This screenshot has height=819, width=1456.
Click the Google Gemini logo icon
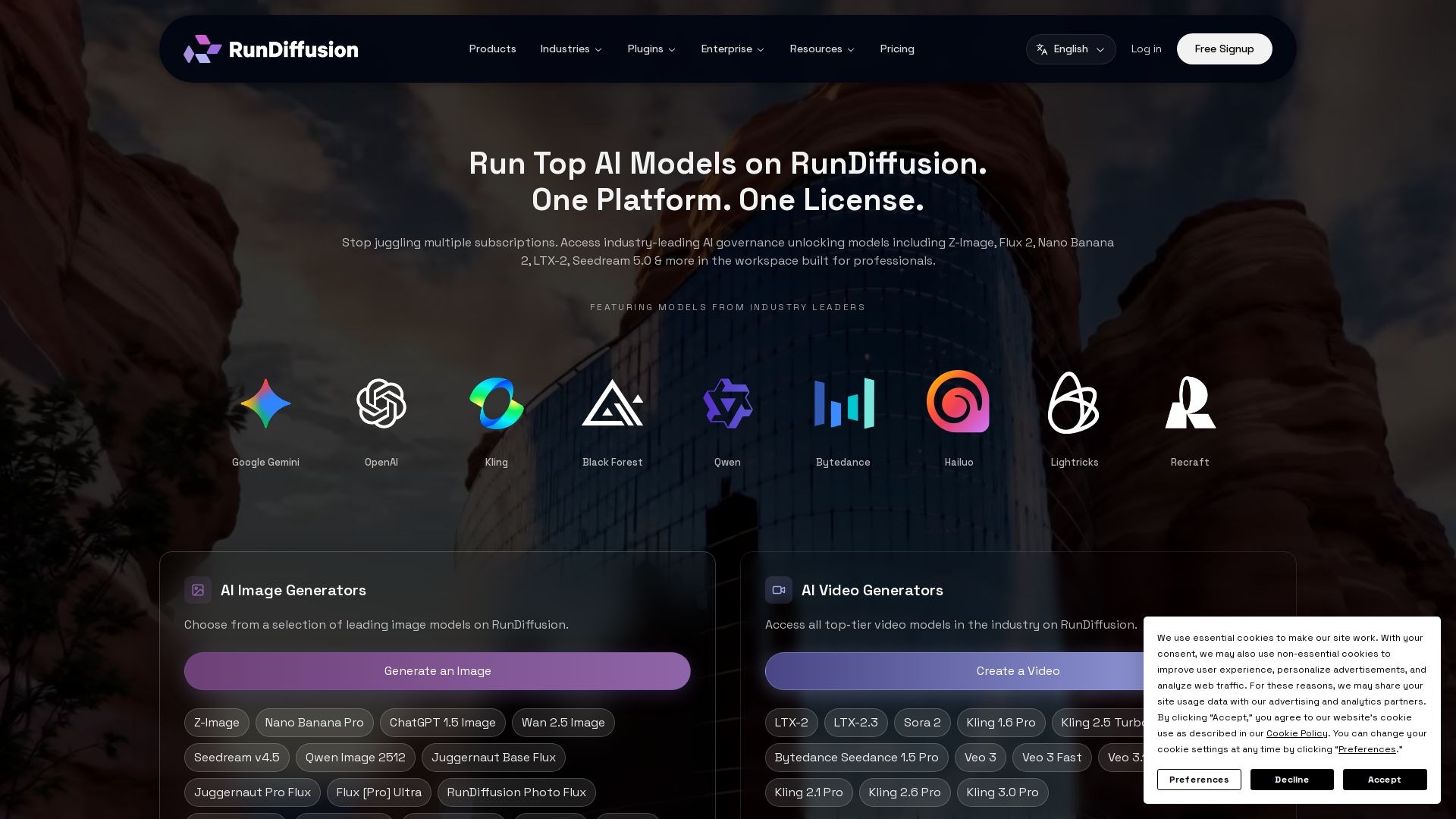pos(265,403)
